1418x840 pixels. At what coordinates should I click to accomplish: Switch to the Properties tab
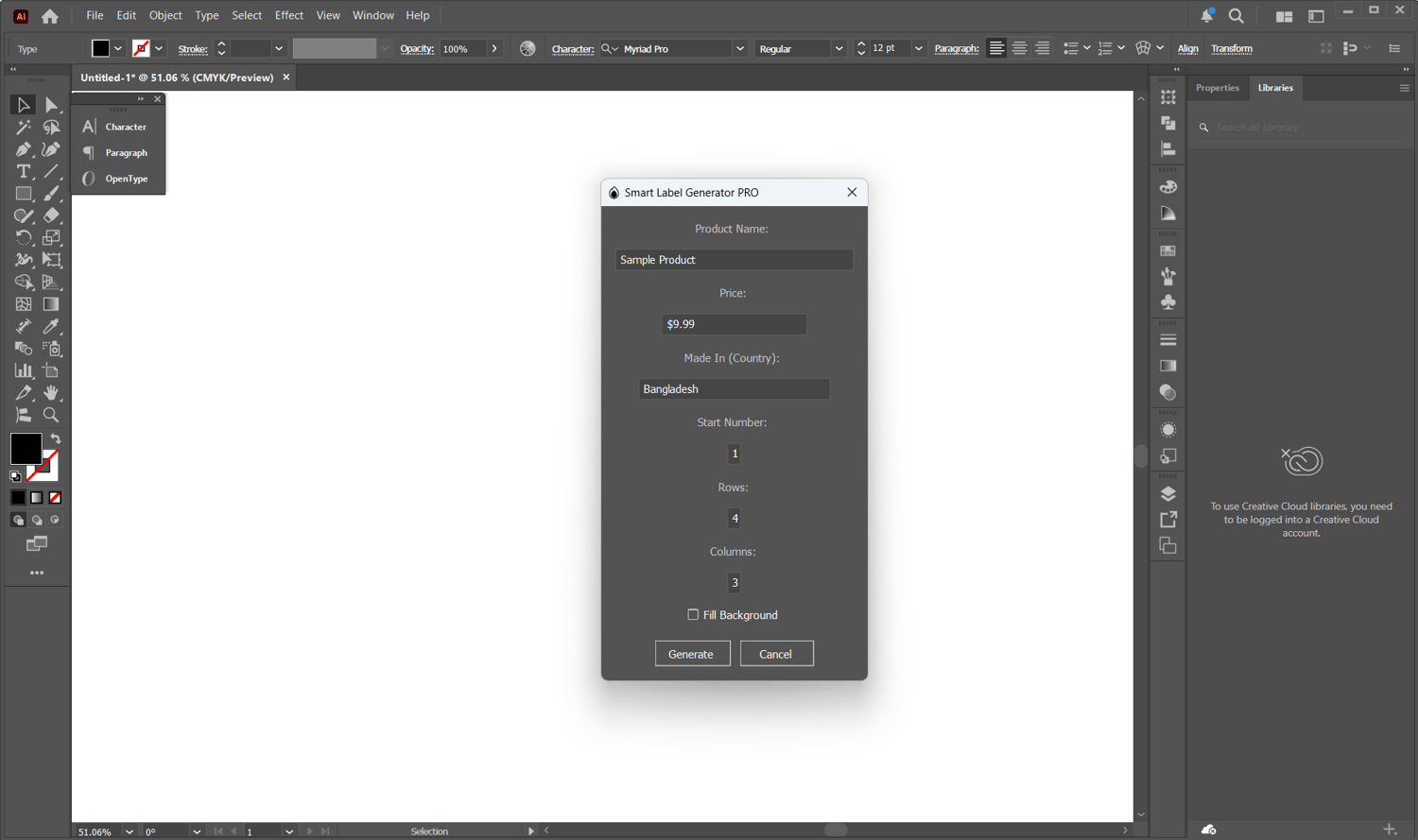[1217, 88]
